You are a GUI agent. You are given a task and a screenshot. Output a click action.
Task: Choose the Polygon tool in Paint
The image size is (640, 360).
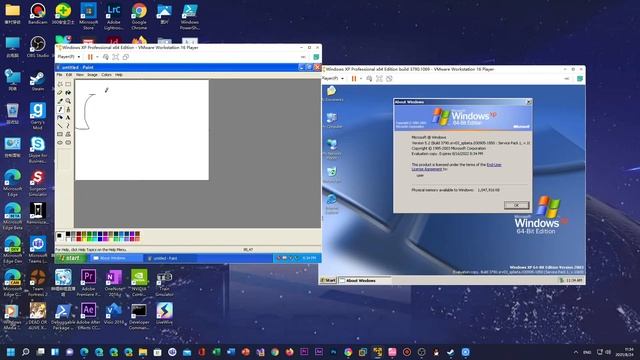(x=68, y=134)
